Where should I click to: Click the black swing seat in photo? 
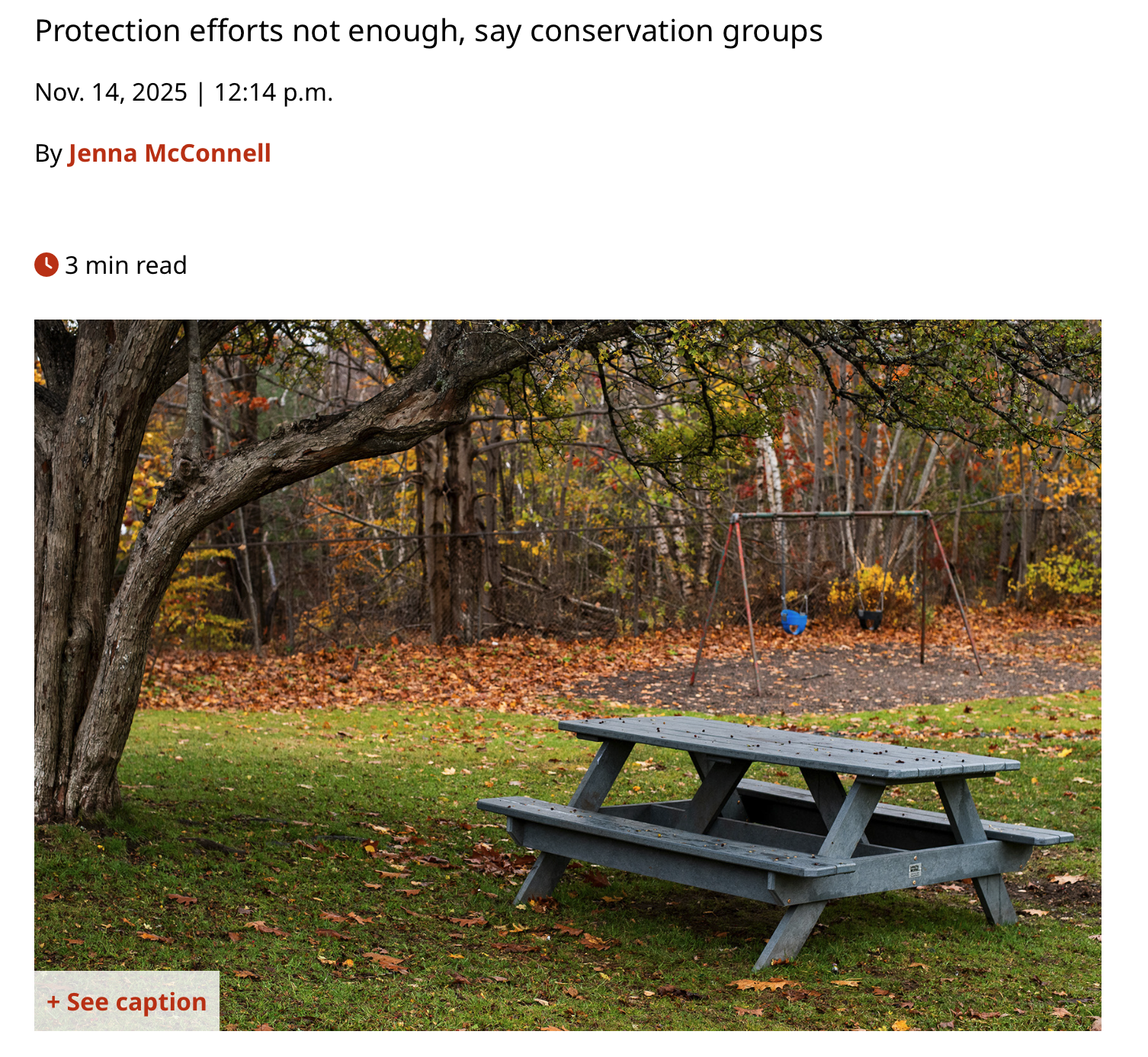[x=870, y=618]
